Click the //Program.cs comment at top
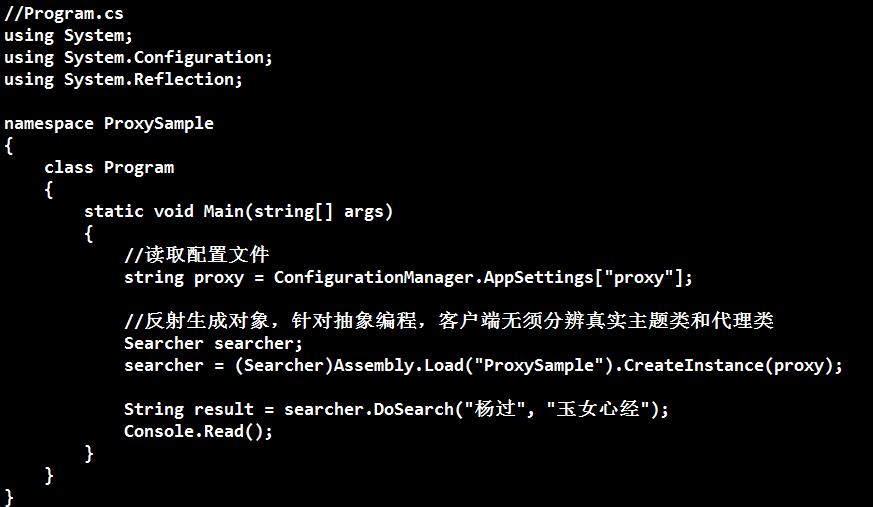 pos(64,14)
